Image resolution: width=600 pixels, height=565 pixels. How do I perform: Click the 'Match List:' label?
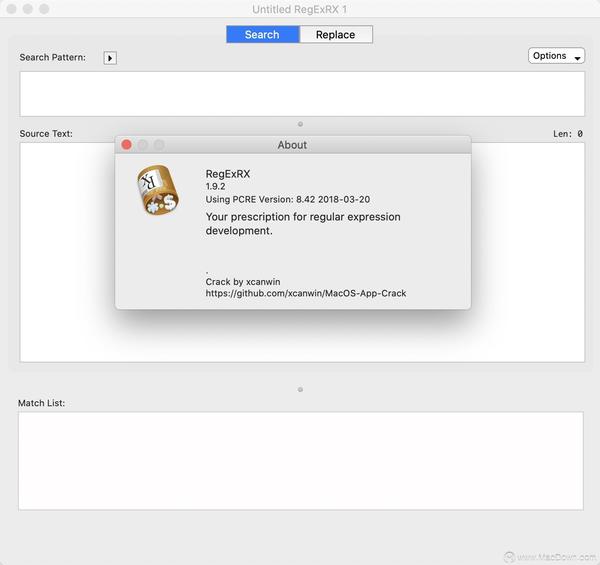tap(42, 403)
